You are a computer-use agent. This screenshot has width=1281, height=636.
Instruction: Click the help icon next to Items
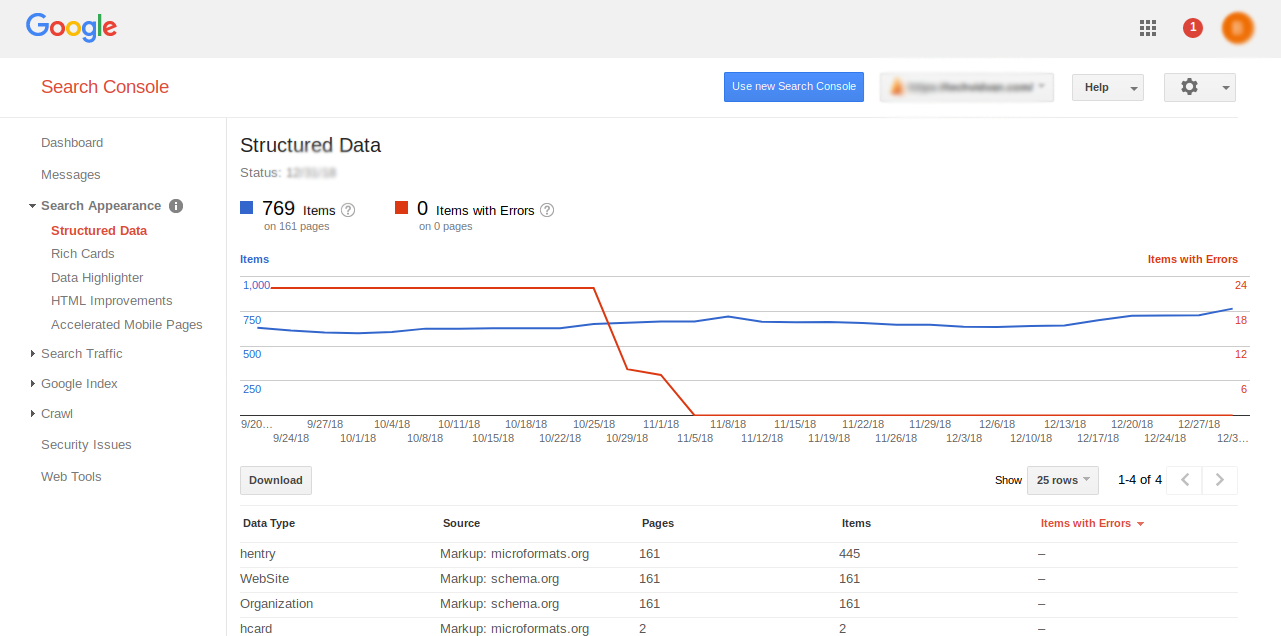click(x=348, y=210)
